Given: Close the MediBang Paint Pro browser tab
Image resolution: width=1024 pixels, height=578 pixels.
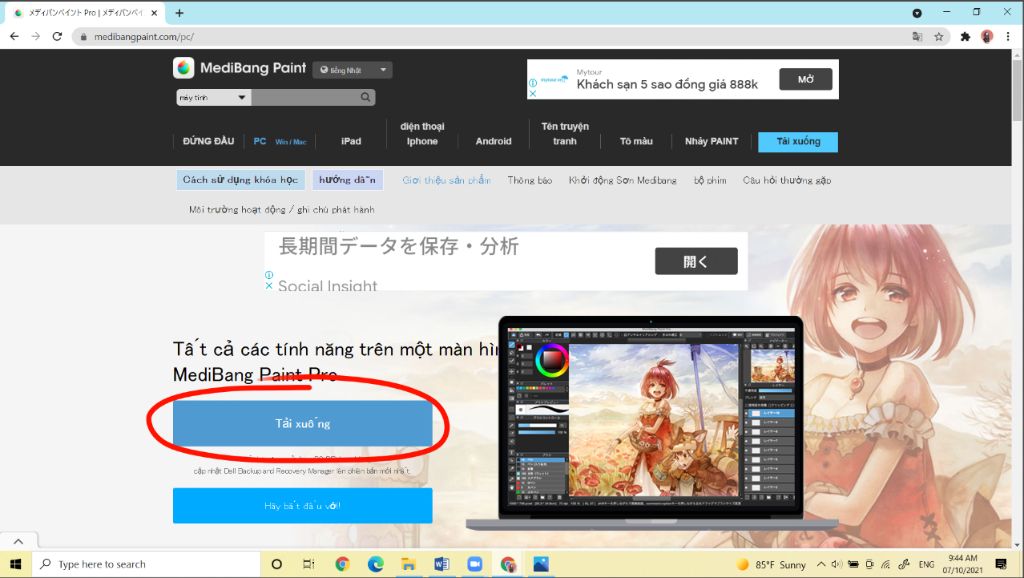Looking at the screenshot, I should point(154,12).
